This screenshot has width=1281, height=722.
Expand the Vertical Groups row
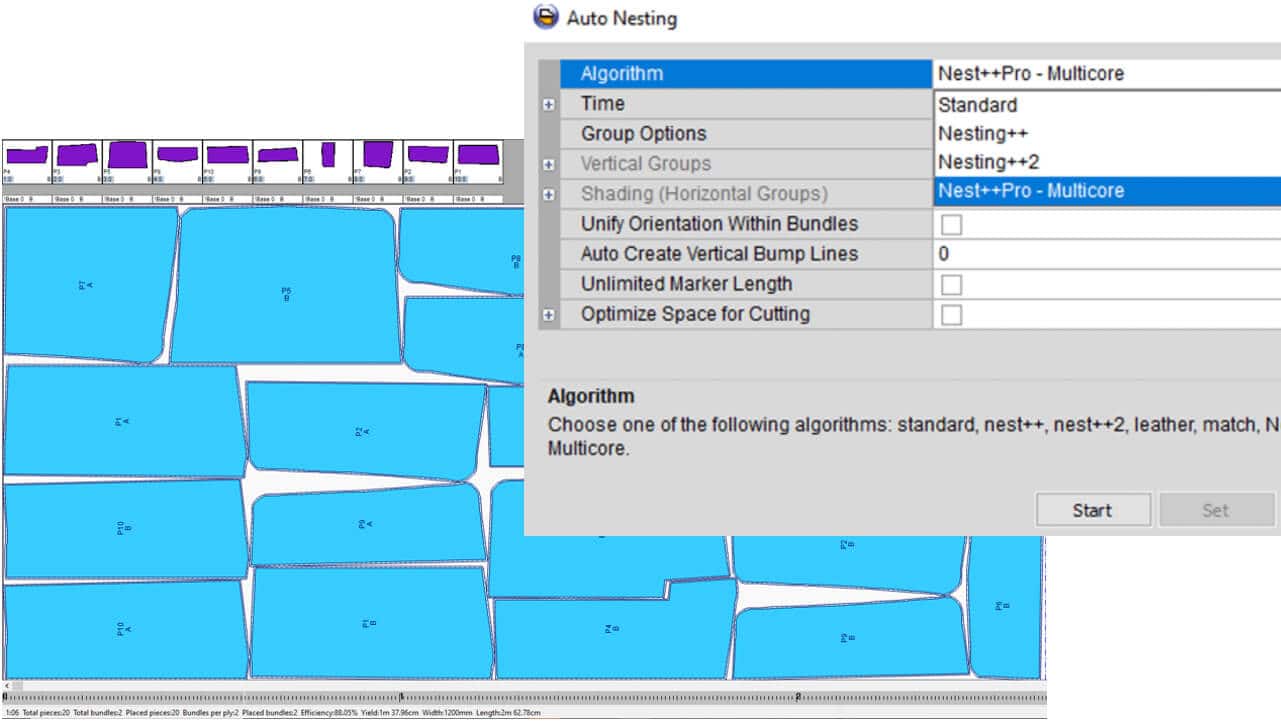(x=548, y=164)
